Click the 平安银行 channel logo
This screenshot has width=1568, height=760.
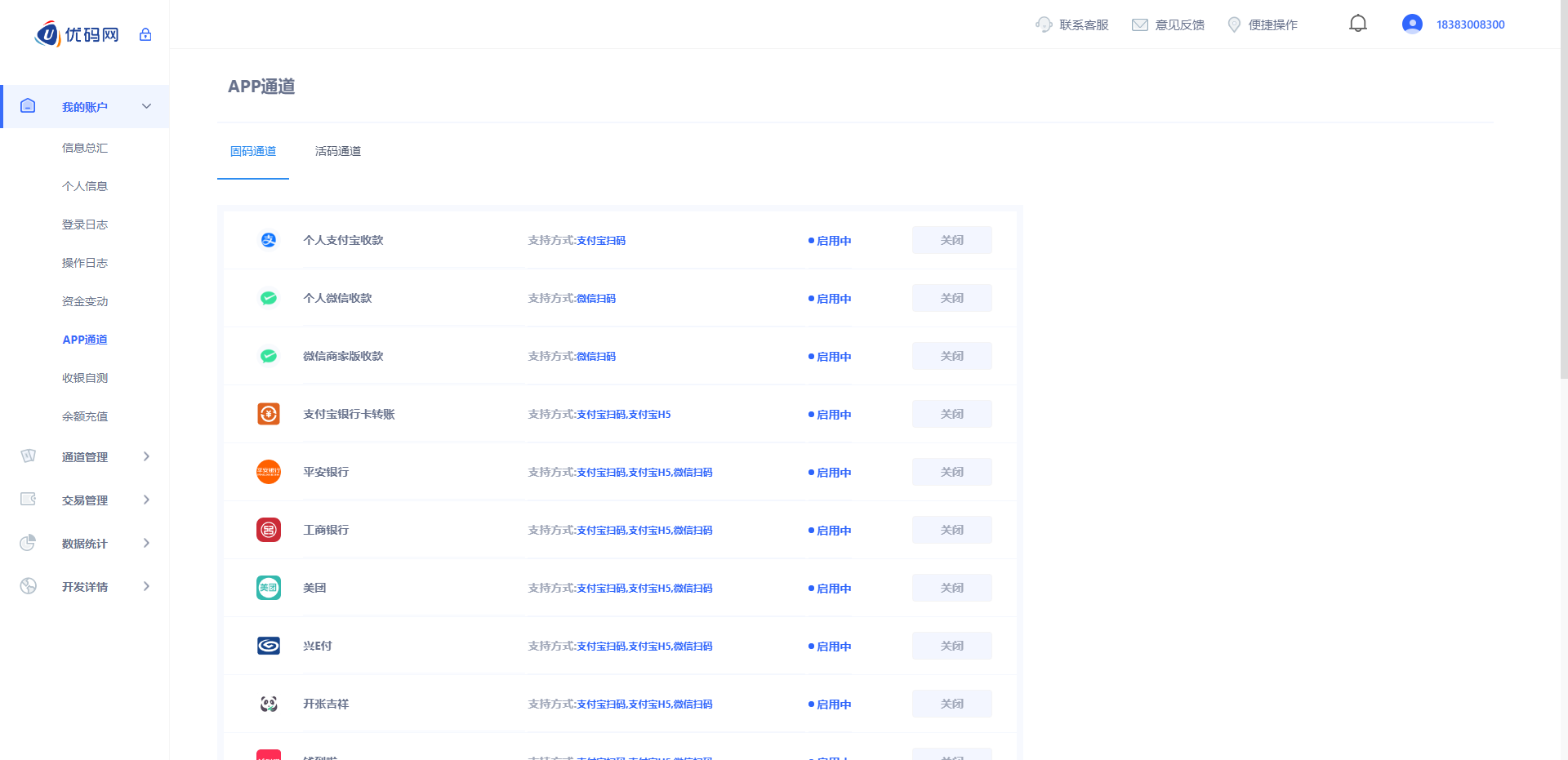269,472
